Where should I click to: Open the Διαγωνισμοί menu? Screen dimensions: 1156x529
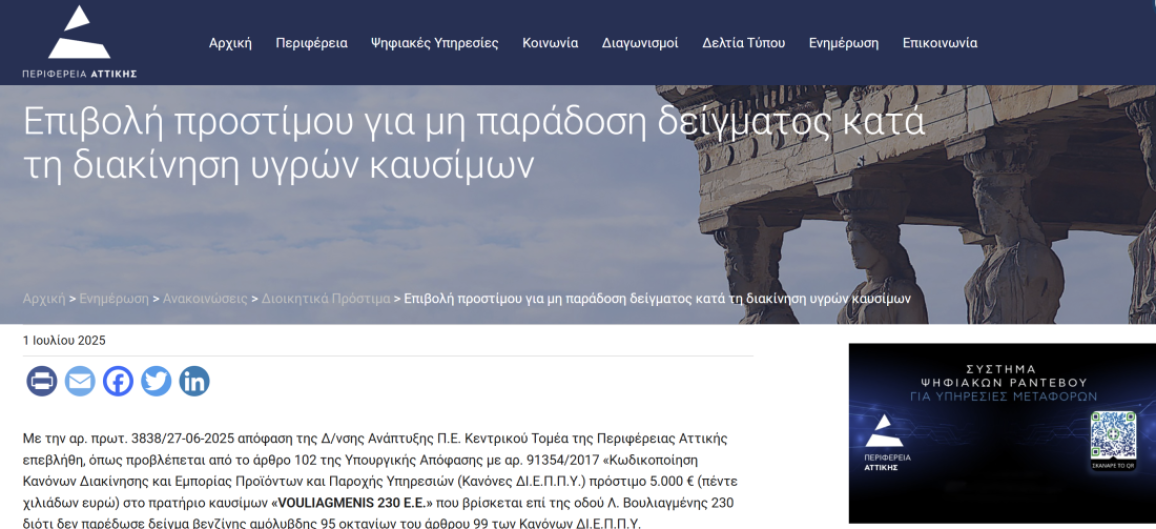[640, 43]
